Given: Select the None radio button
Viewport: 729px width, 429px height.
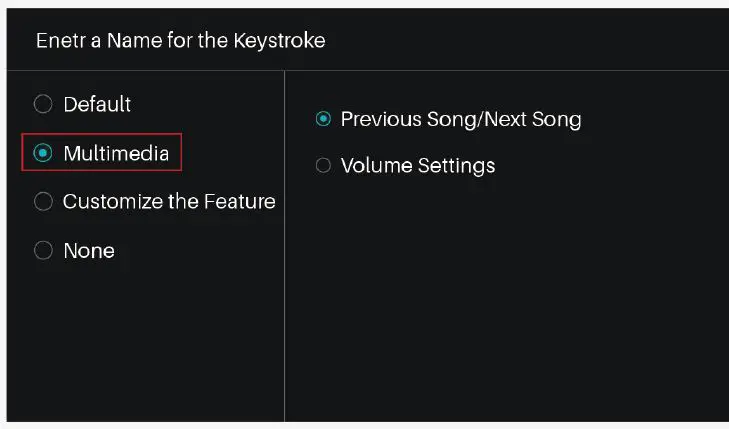Looking at the screenshot, I should 43,251.
